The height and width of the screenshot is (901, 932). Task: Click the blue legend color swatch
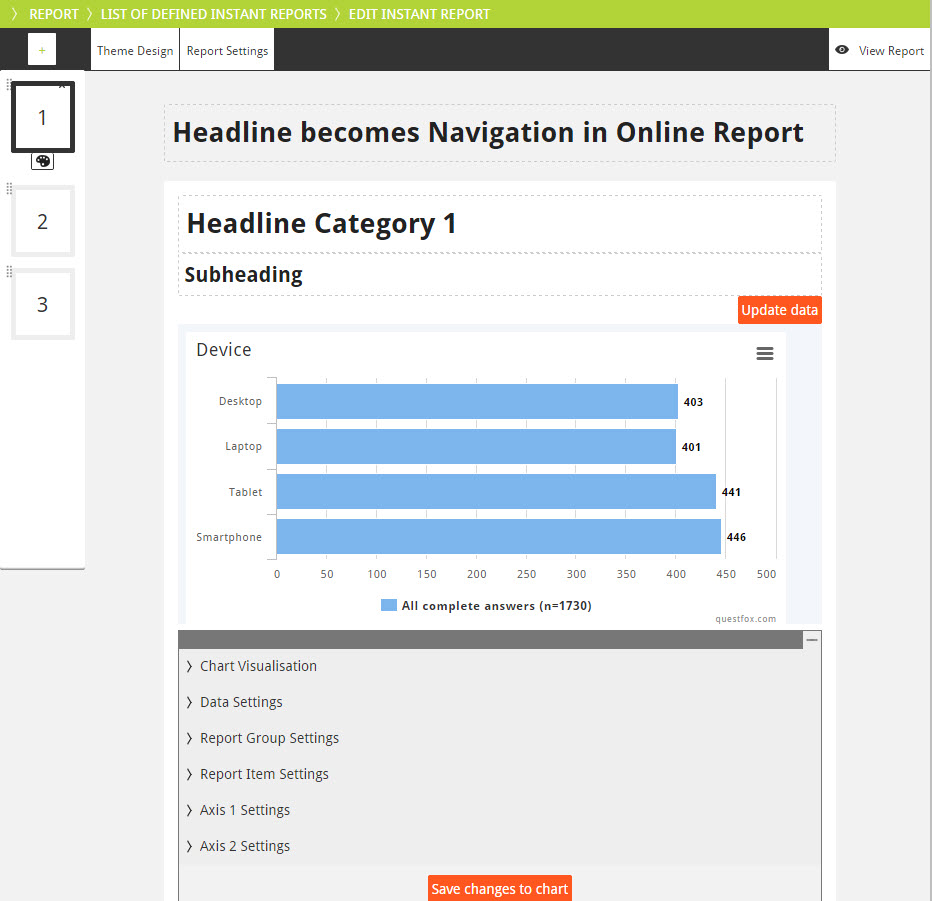389,605
